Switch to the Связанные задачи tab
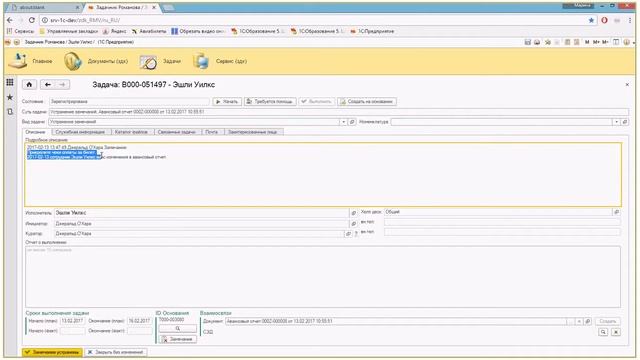 point(177,132)
